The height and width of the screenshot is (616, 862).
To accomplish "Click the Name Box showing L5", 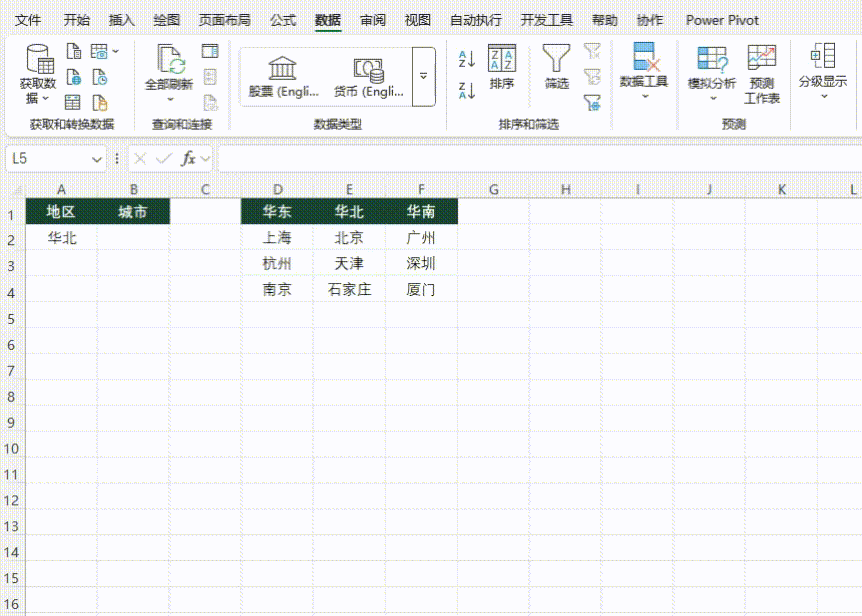I will (48, 159).
